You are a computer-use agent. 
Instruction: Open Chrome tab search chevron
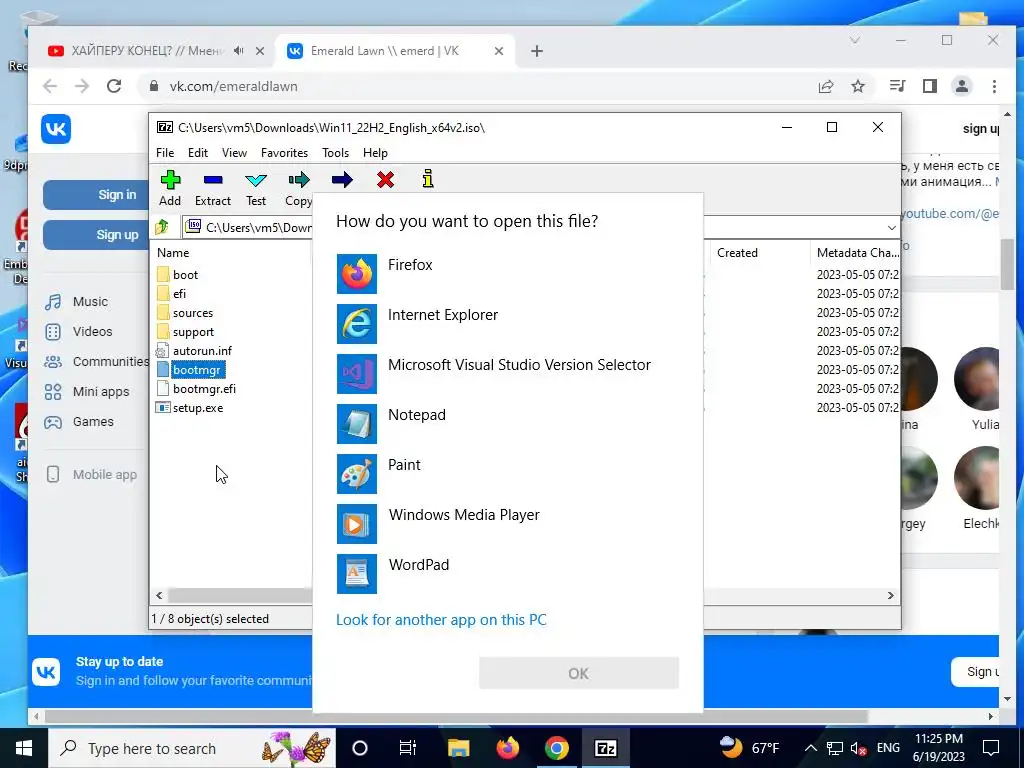[854, 40]
